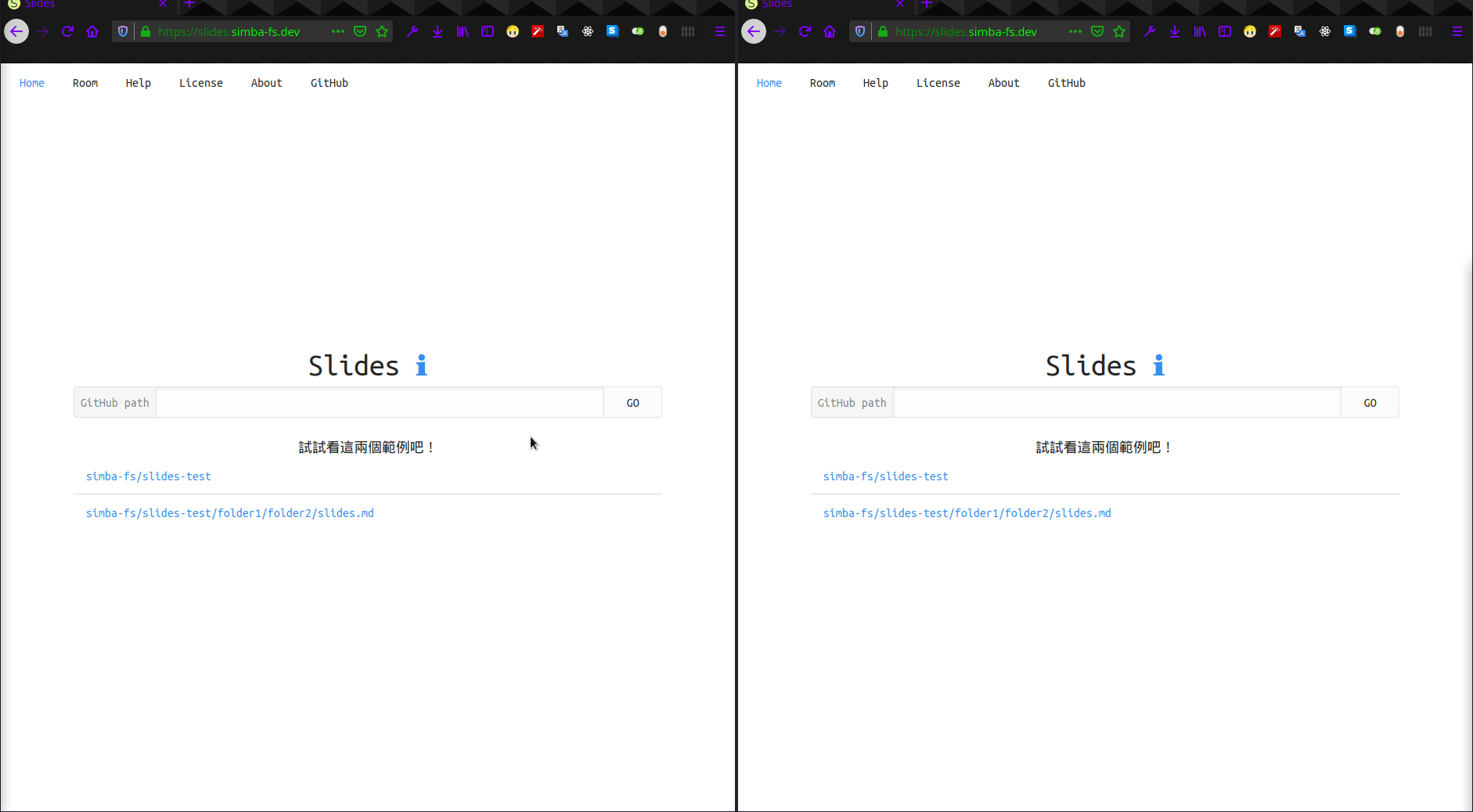Screen dimensions: 1473x812
Task: Click home icon in left browser toolbar
Action: pos(92,31)
